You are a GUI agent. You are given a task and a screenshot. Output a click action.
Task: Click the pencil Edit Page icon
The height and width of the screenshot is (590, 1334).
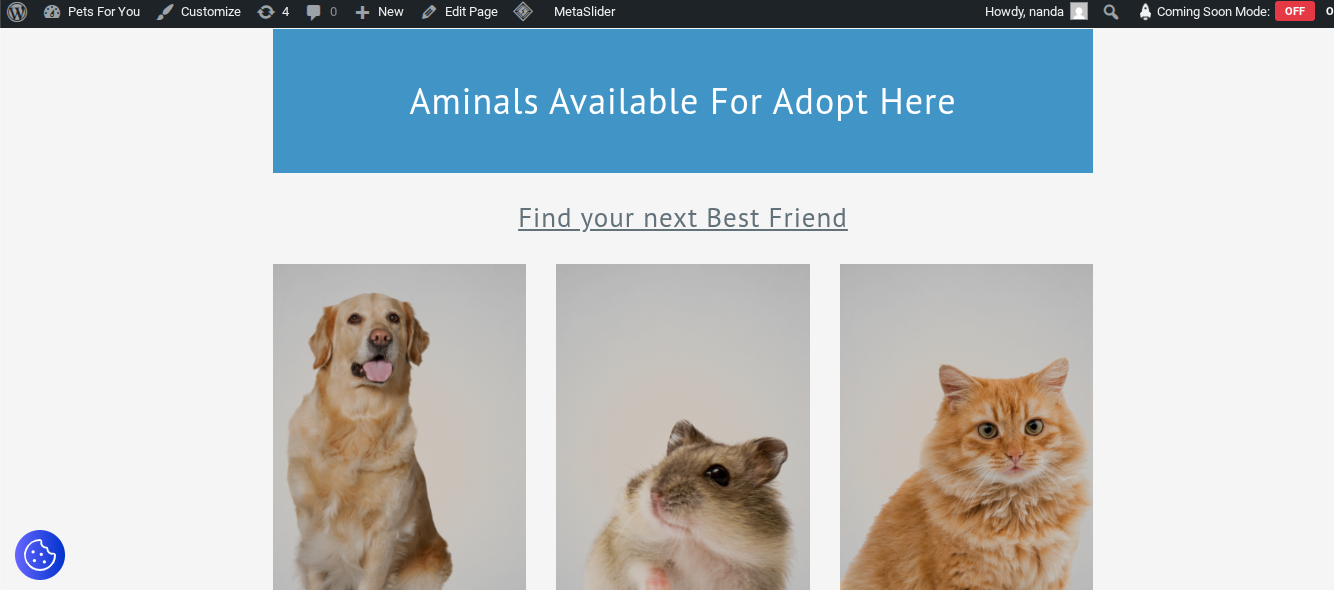[x=429, y=12]
